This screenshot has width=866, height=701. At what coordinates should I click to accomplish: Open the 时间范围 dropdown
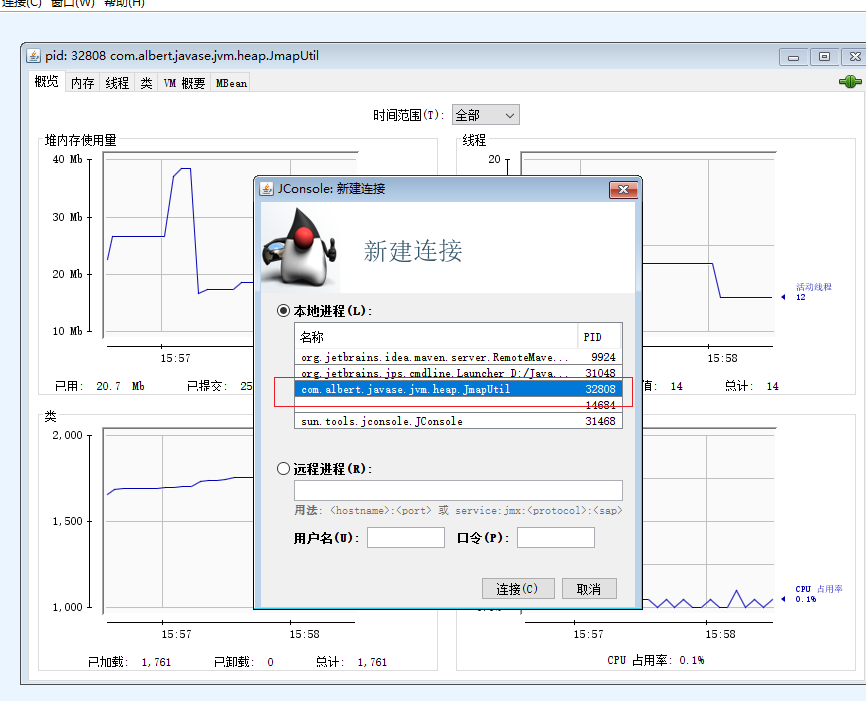click(485, 115)
